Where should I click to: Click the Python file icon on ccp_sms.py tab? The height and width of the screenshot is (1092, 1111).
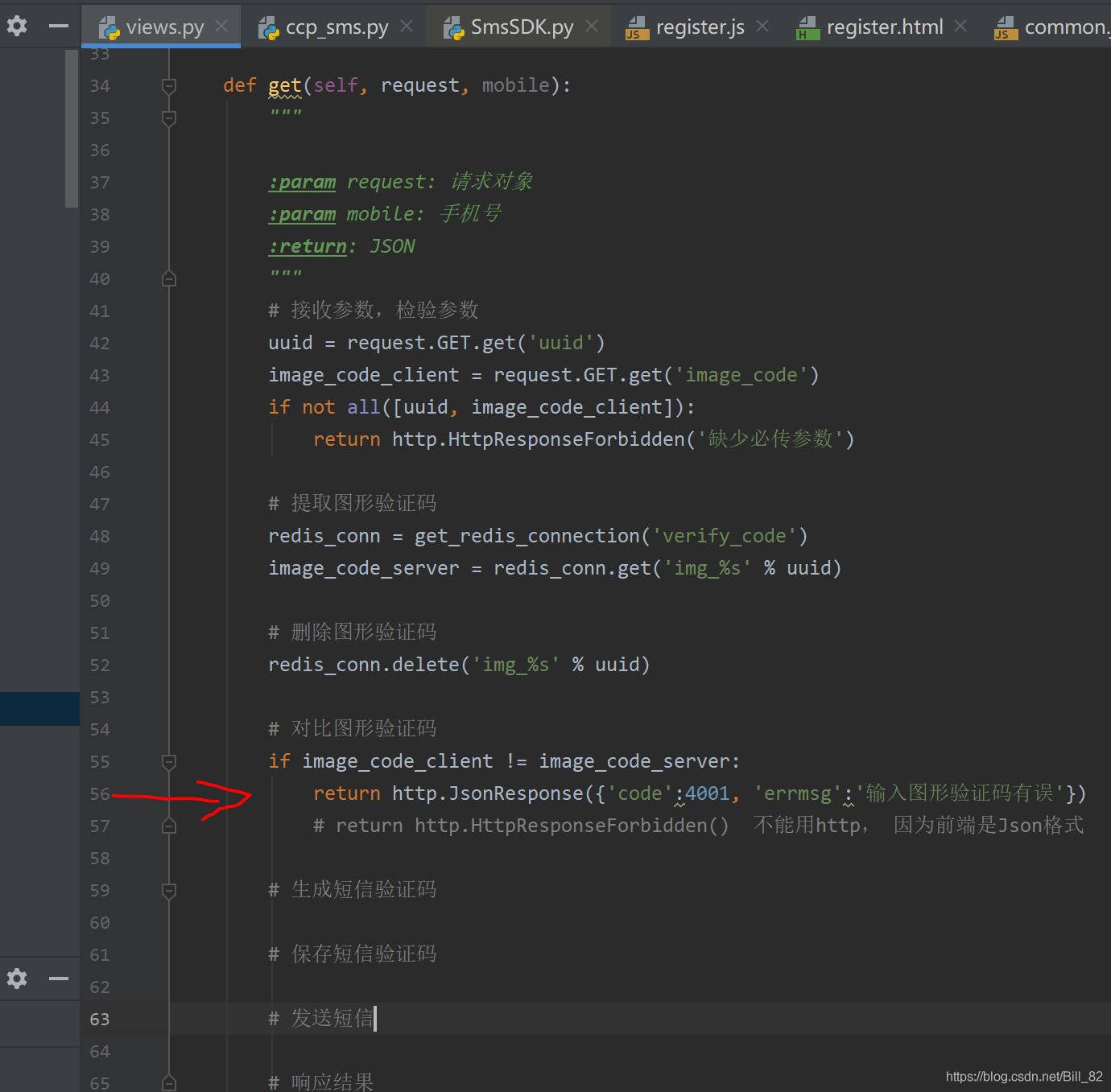tap(268, 28)
